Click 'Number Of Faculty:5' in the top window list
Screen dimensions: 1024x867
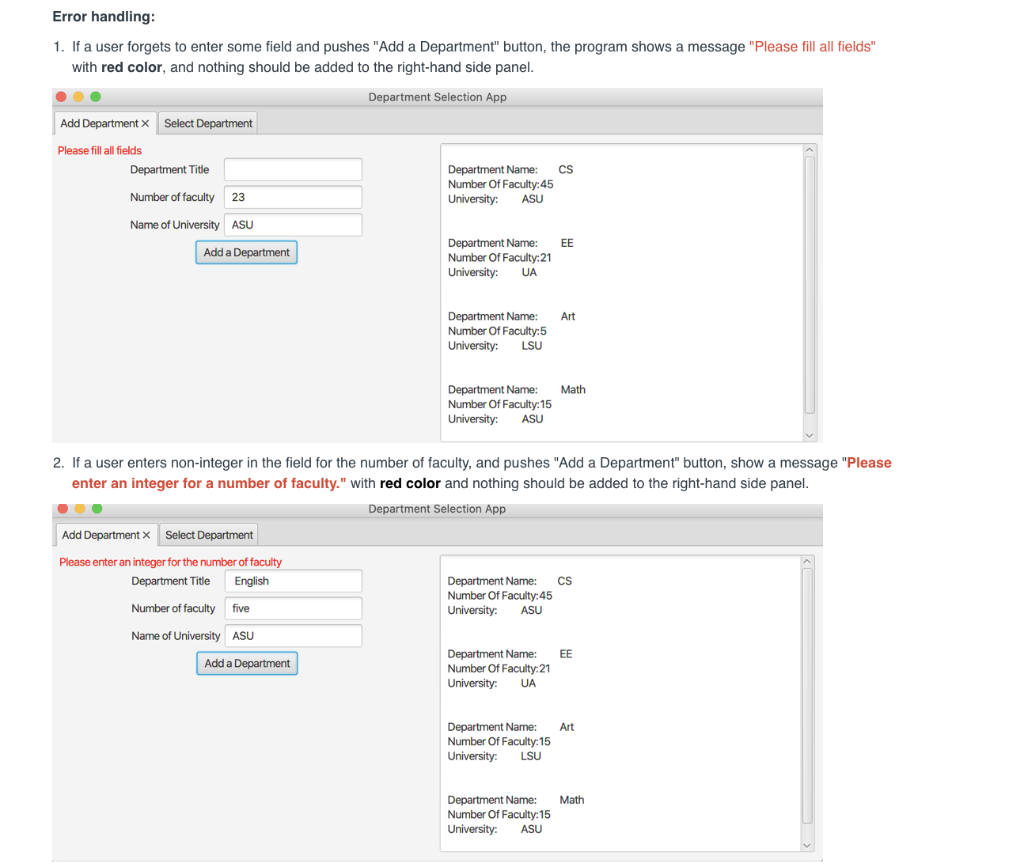coord(497,331)
